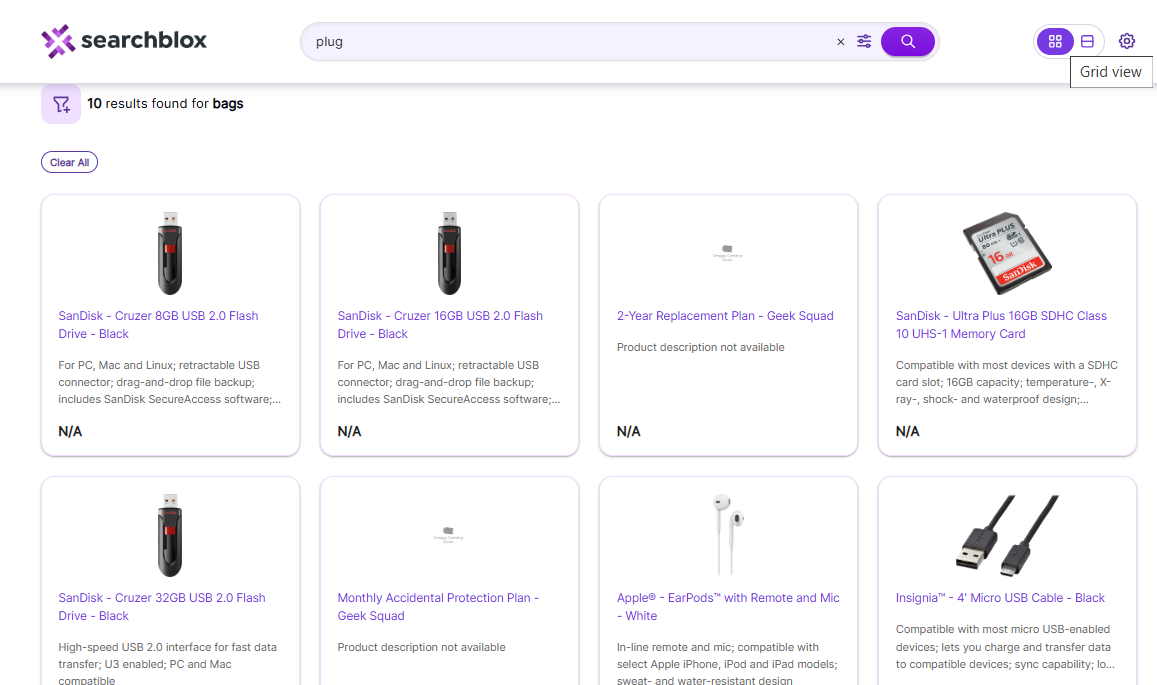Click N/A price on Ultra Plus SDHC card

tap(908, 432)
